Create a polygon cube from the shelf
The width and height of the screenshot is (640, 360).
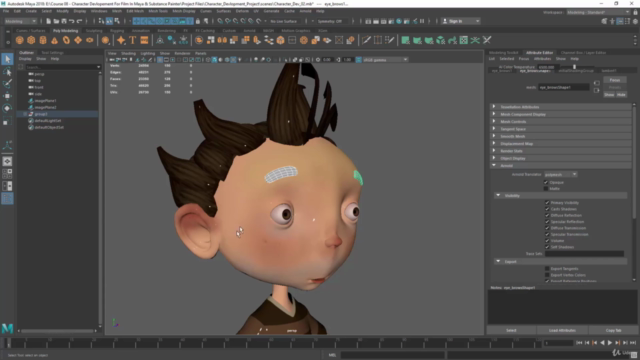coord(31,40)
